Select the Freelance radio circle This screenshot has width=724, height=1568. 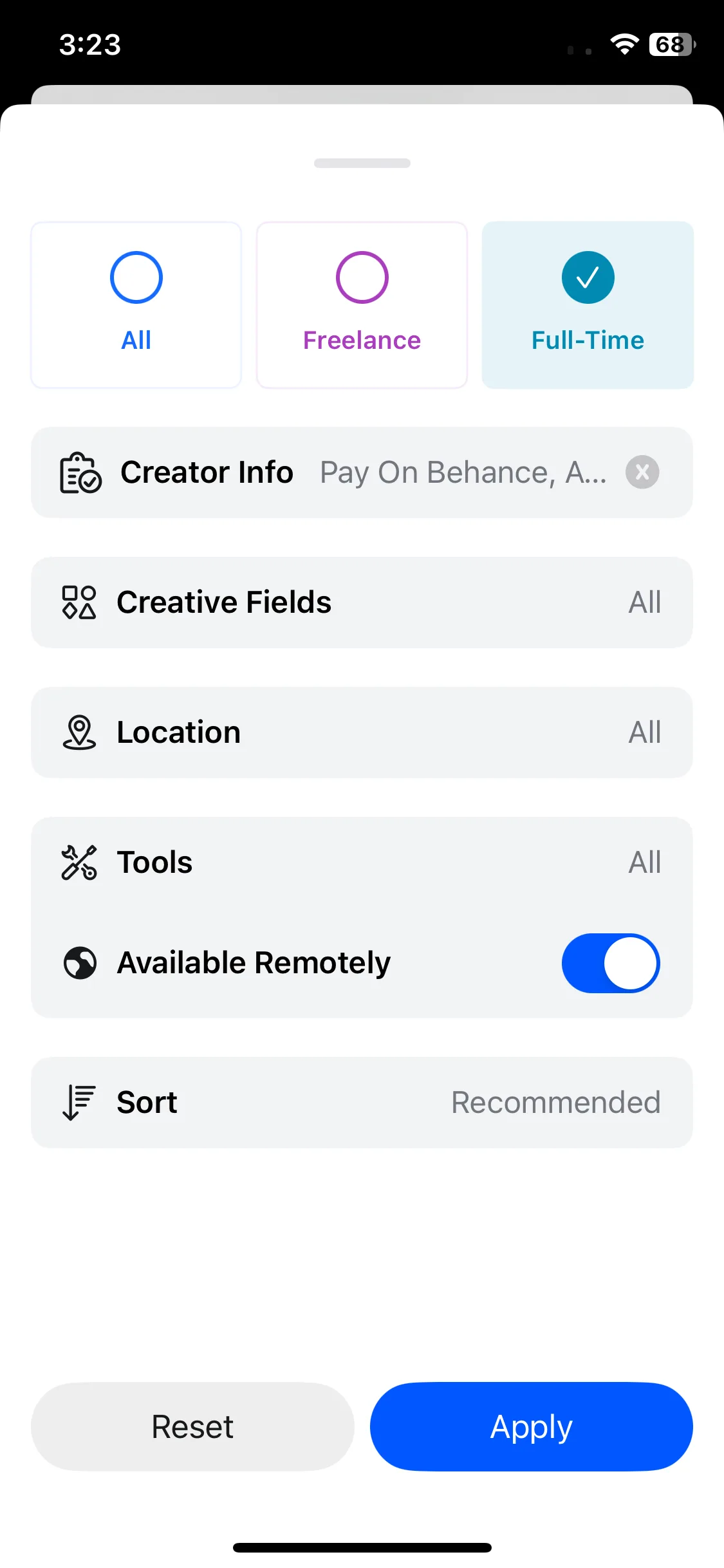click(x=362, y=277)
